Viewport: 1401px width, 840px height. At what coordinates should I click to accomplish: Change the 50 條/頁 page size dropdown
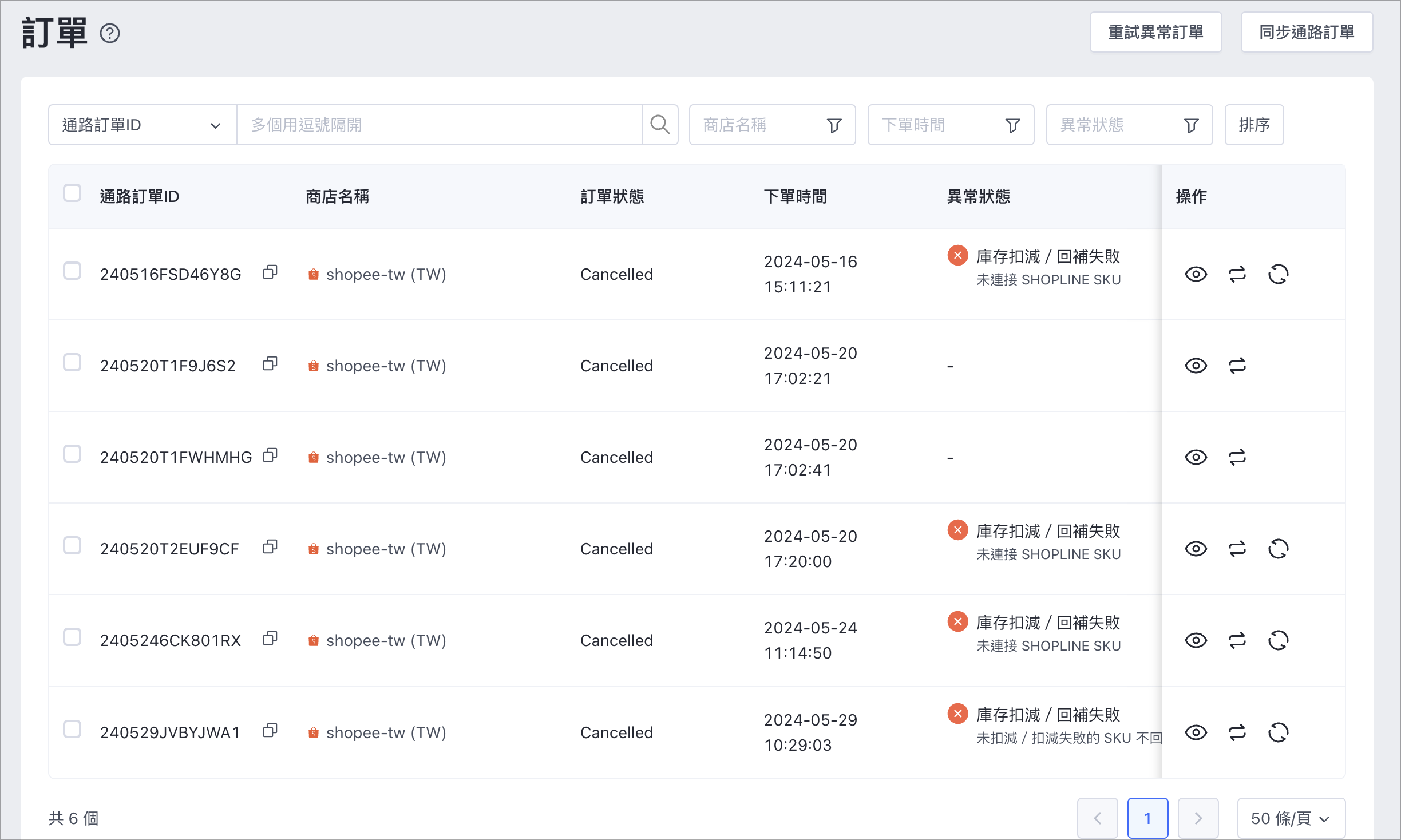pos(1291,818)
